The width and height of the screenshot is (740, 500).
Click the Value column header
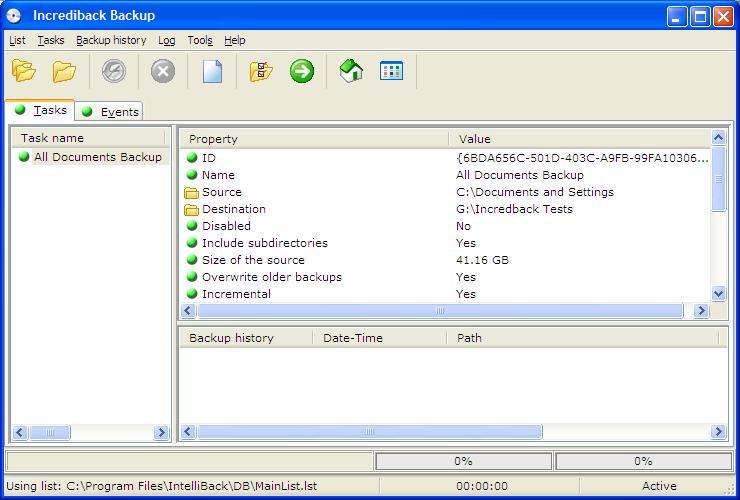(x=580, y=139)
